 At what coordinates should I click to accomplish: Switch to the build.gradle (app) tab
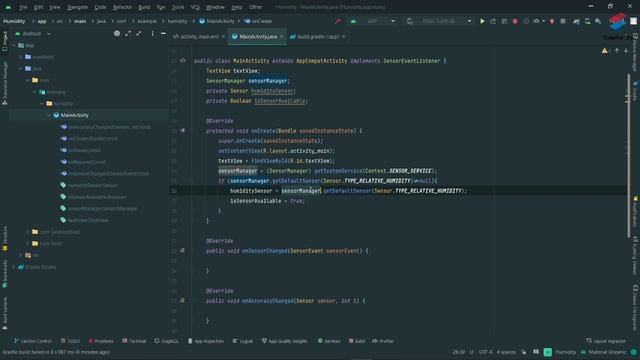(x=318, y=36)
